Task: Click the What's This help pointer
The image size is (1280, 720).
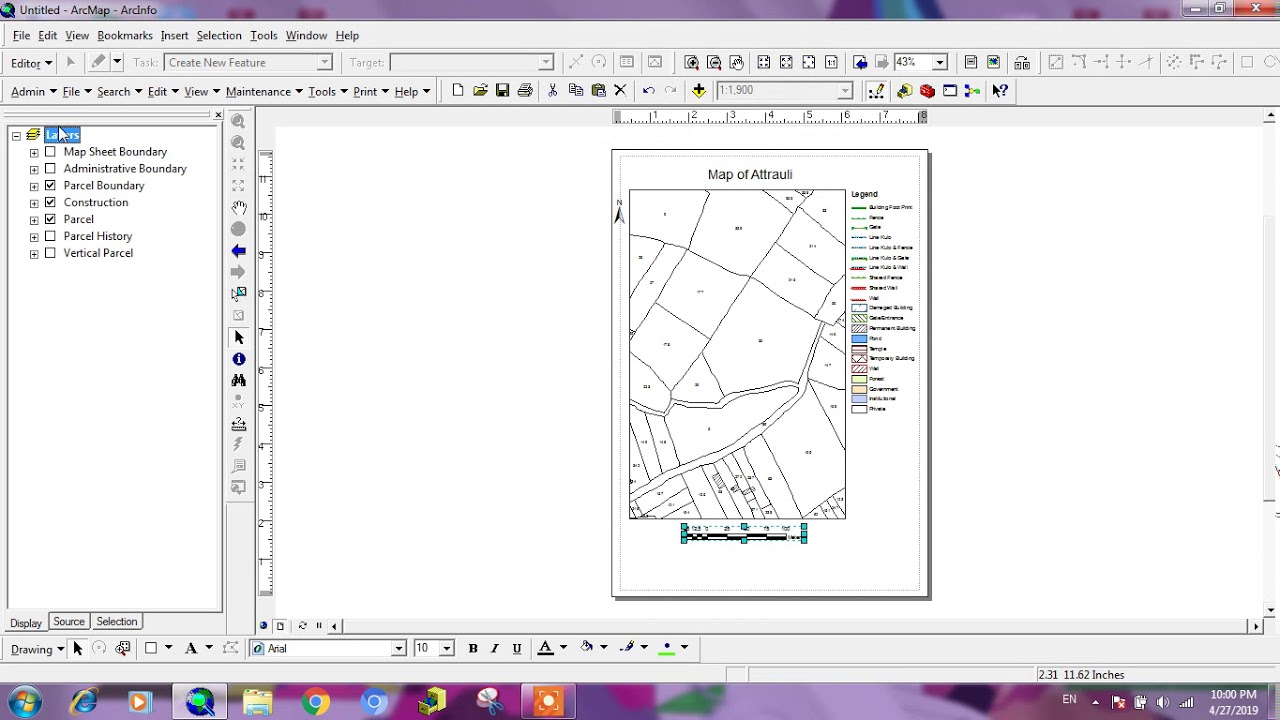Action: coord(999,91)
